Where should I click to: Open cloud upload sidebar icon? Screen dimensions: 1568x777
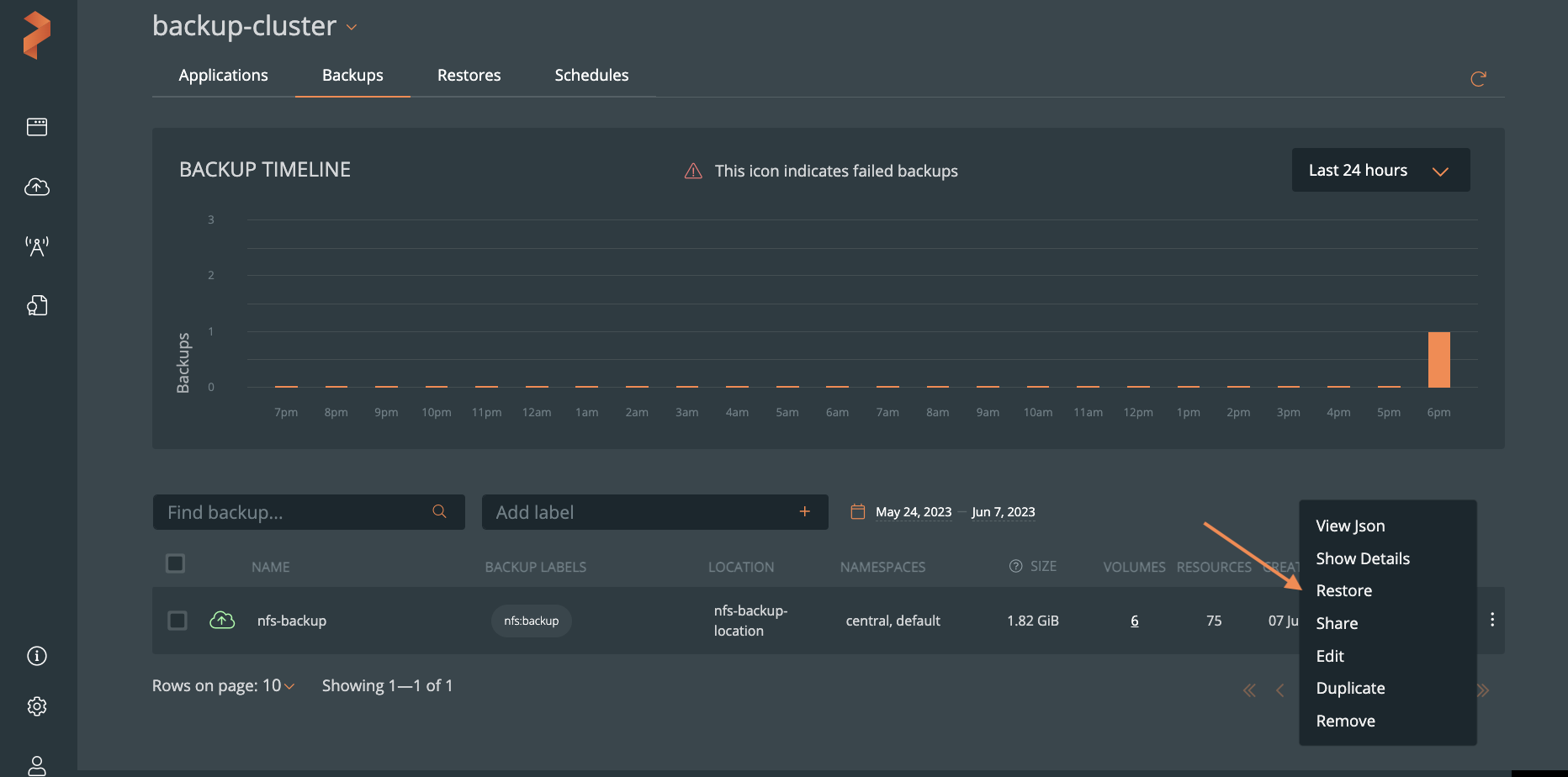pyautogui.click(x=37, y=187)
